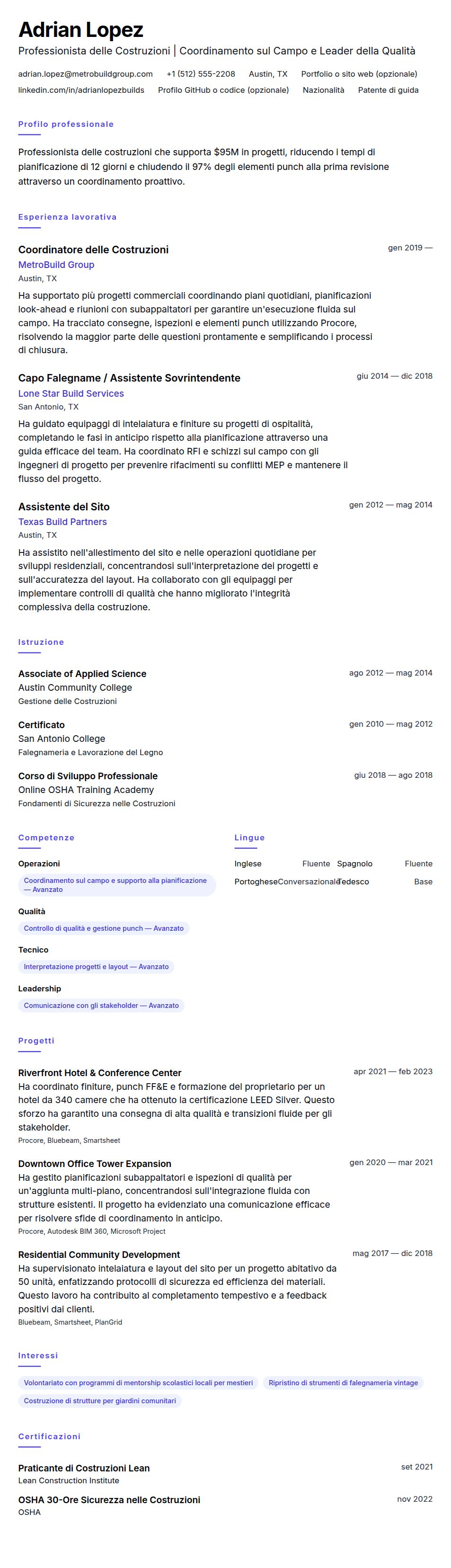451x1568 pixels.
Task: Select Interpretazione progetti e layout tag
Action: [x=96, y=967]
